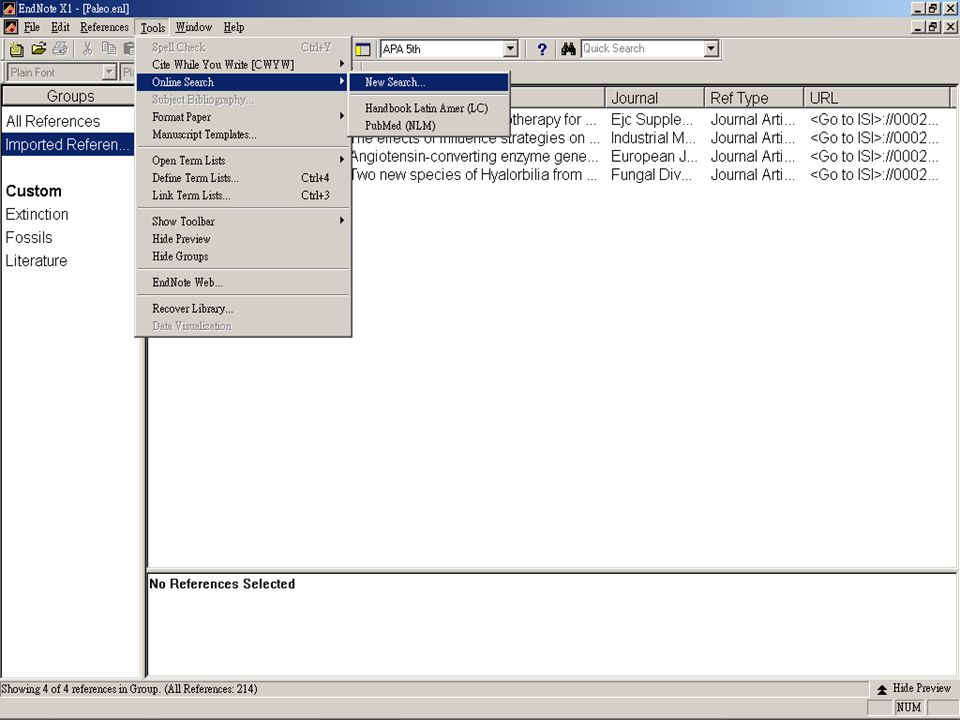Viewport: 960px width, 720px height.
Task: Click the NUM indicator in status bar
Action: pyautogui.click(x=909, y=707)
